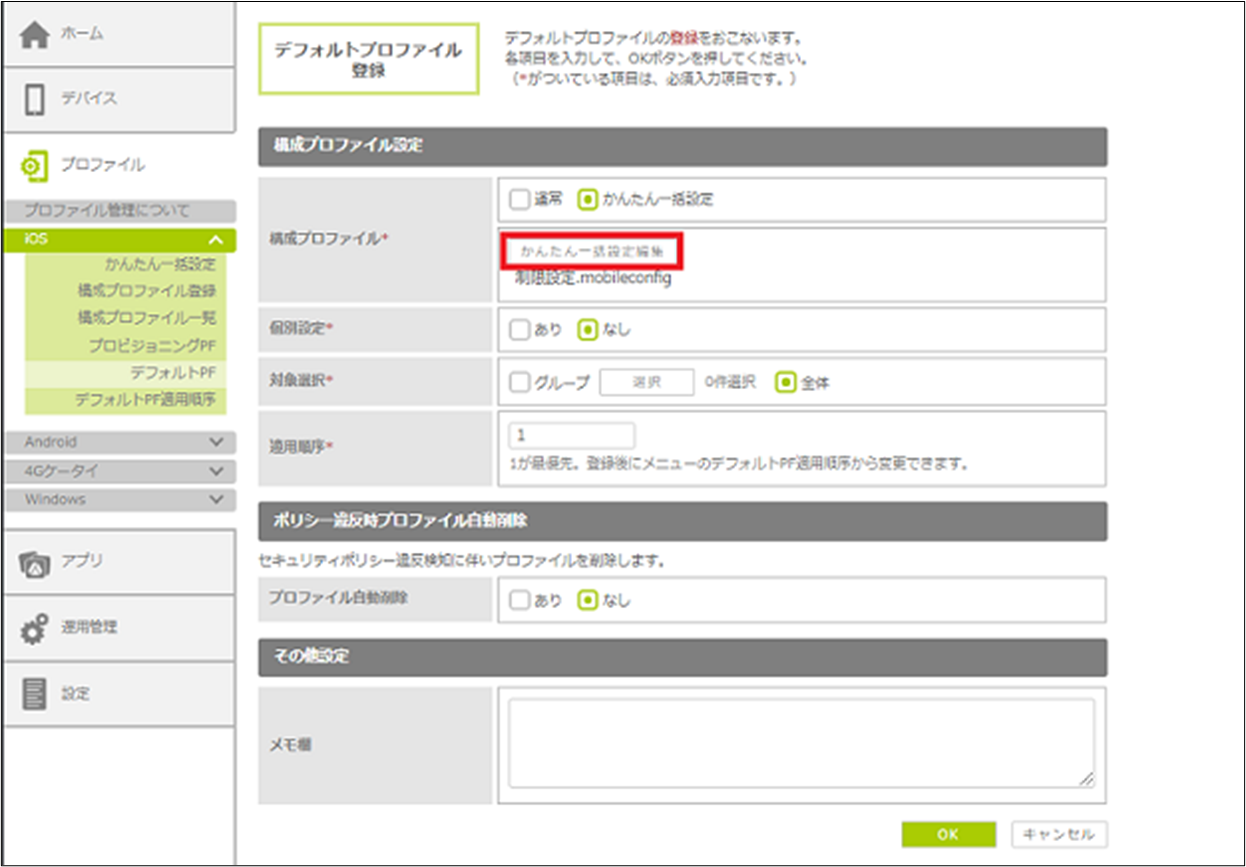
Task: Expand the 4Gケータイ menu section
Action: pos(216,471)
